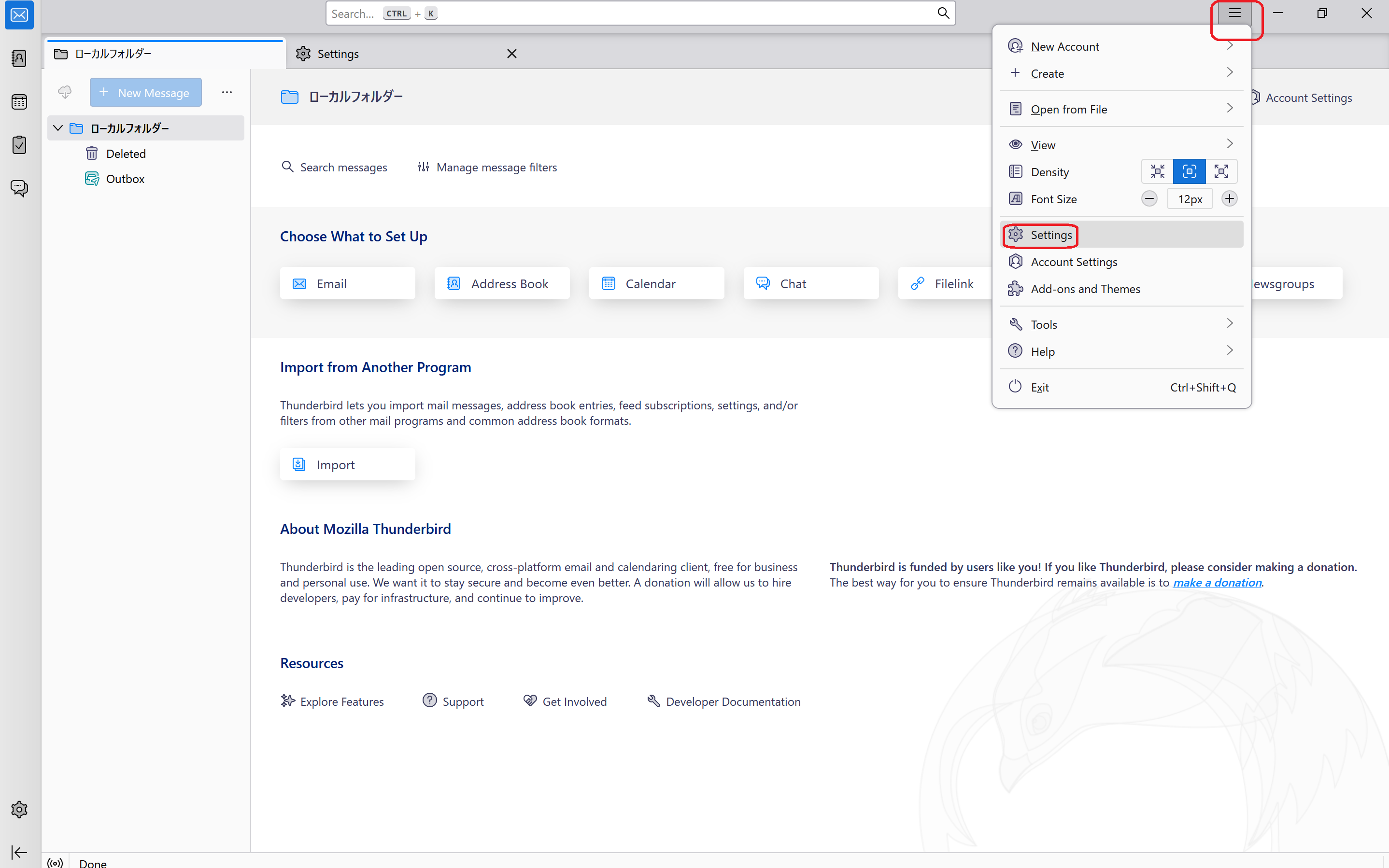The width and height of the screenshot is (1389, 868).
Task: Open the folder pane more options ellipsis
Action: point(227,92)
